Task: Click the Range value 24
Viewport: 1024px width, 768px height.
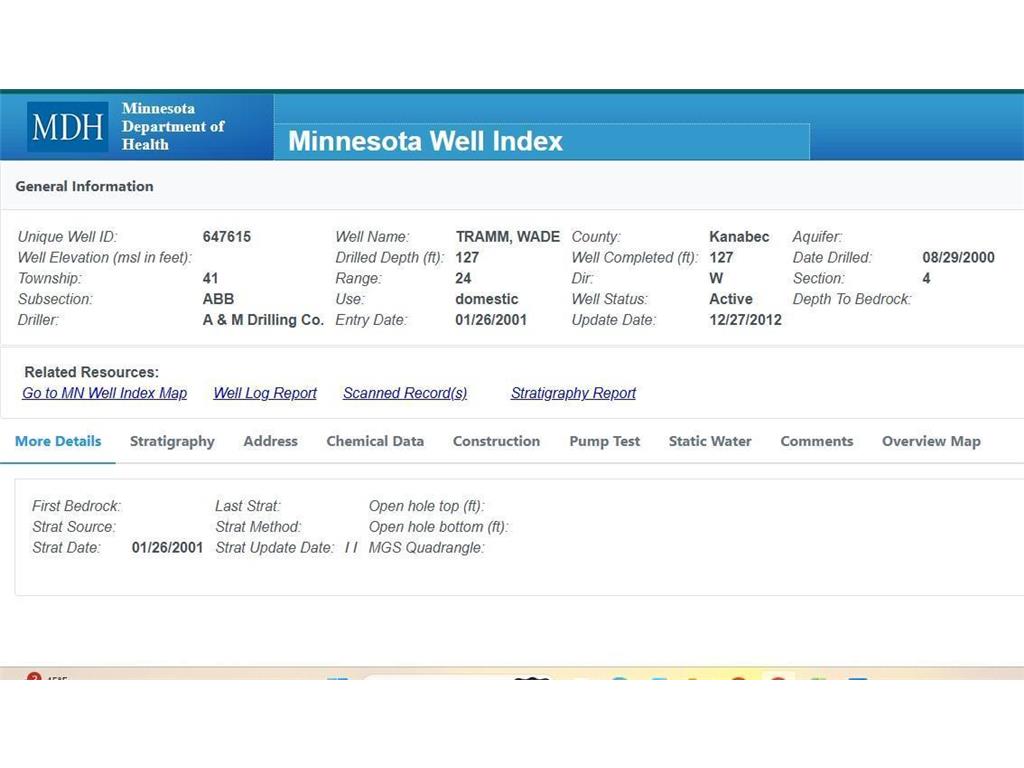Action: click(x=463, y=278)
